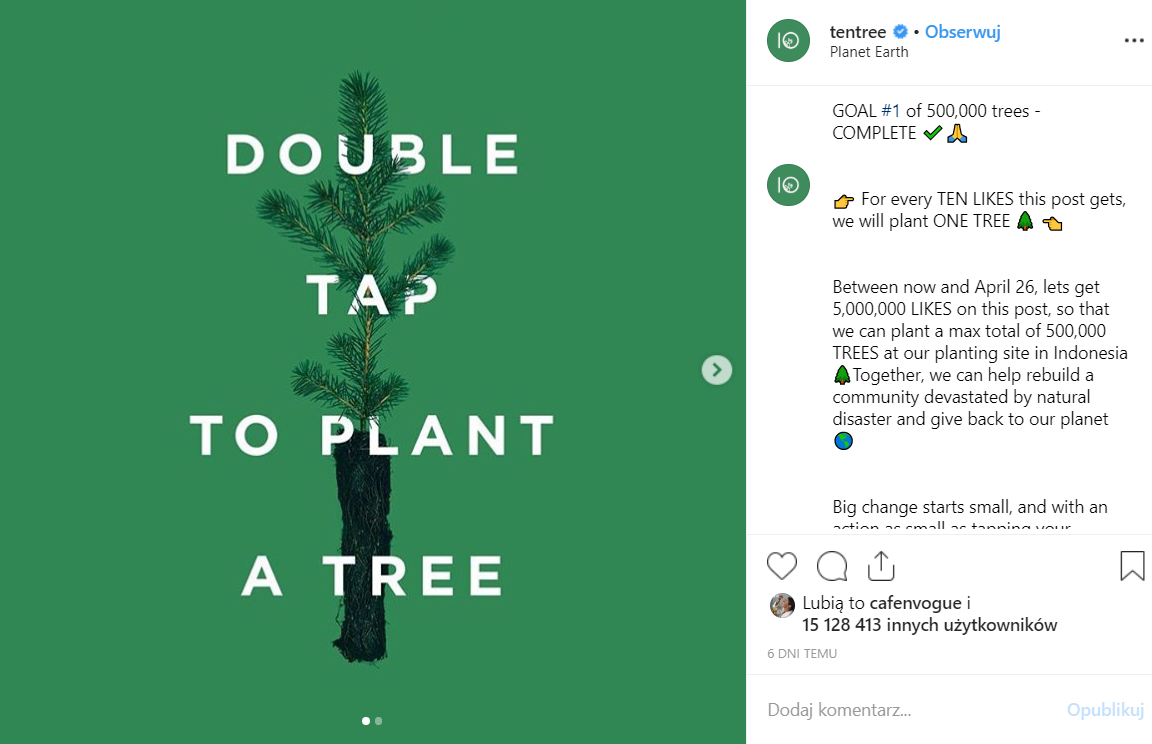Viewport: 1152px width, 744px height.
Task: Click the verified badge next to tentree
Action: [x=900, y=32]
